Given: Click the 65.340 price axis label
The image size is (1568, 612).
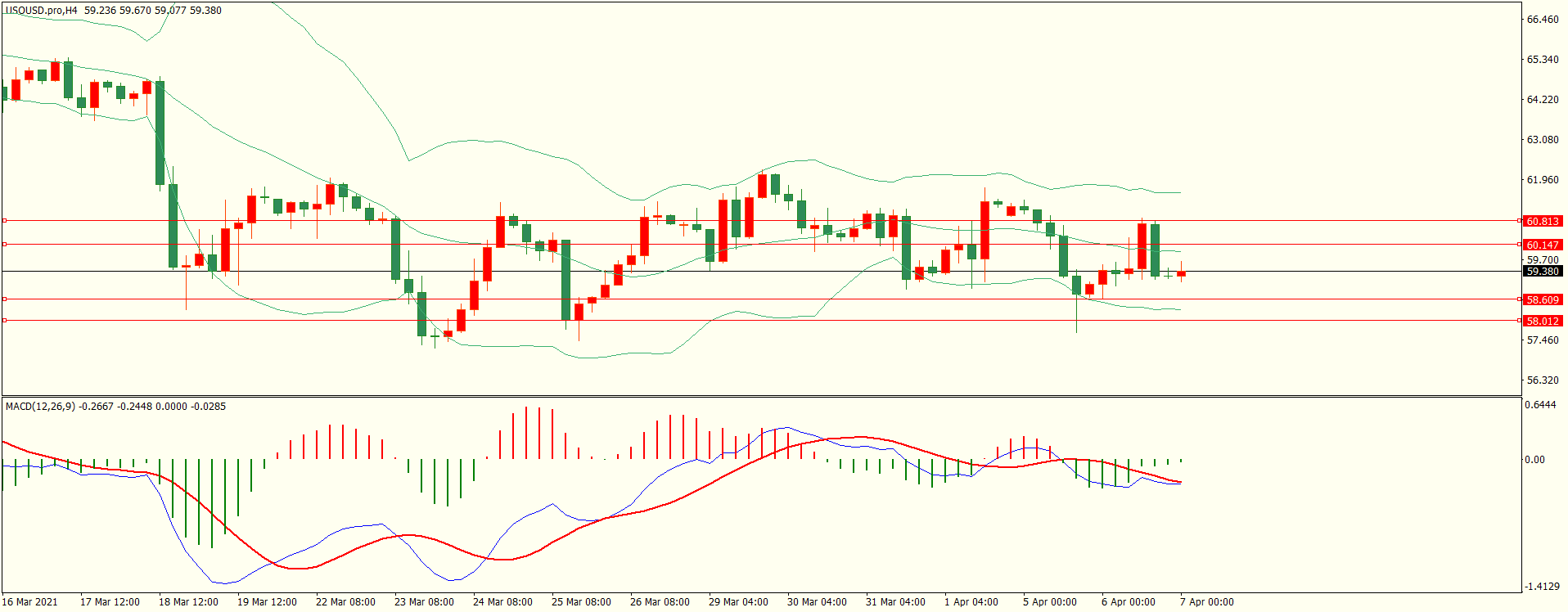Looking at the screenshot, I should click(1543, 60).
